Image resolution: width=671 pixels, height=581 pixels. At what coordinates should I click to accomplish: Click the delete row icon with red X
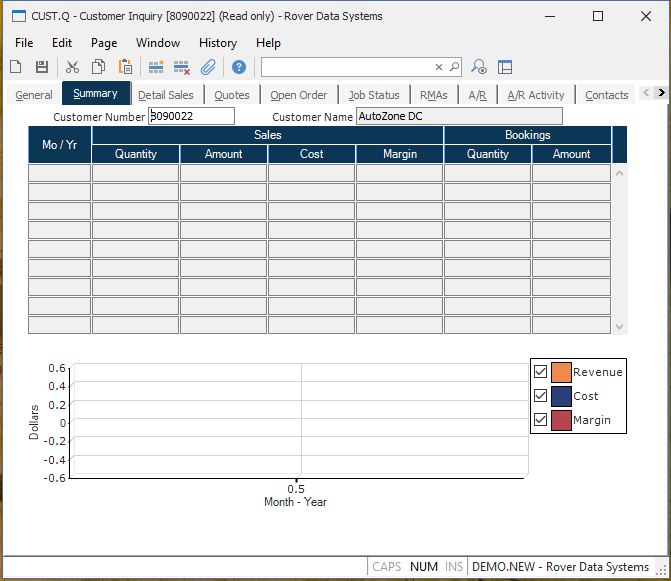click(182, 67)
